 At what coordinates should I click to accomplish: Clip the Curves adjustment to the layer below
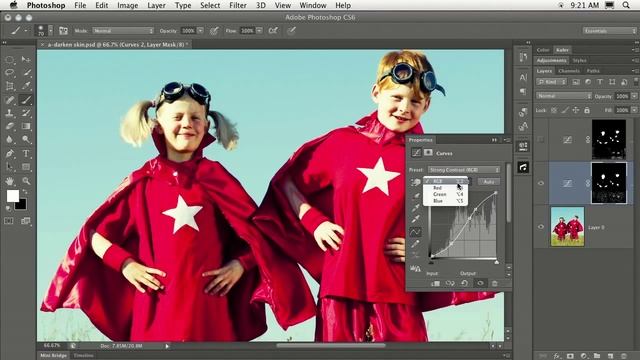pyautogui.click(x=436, y=283)
